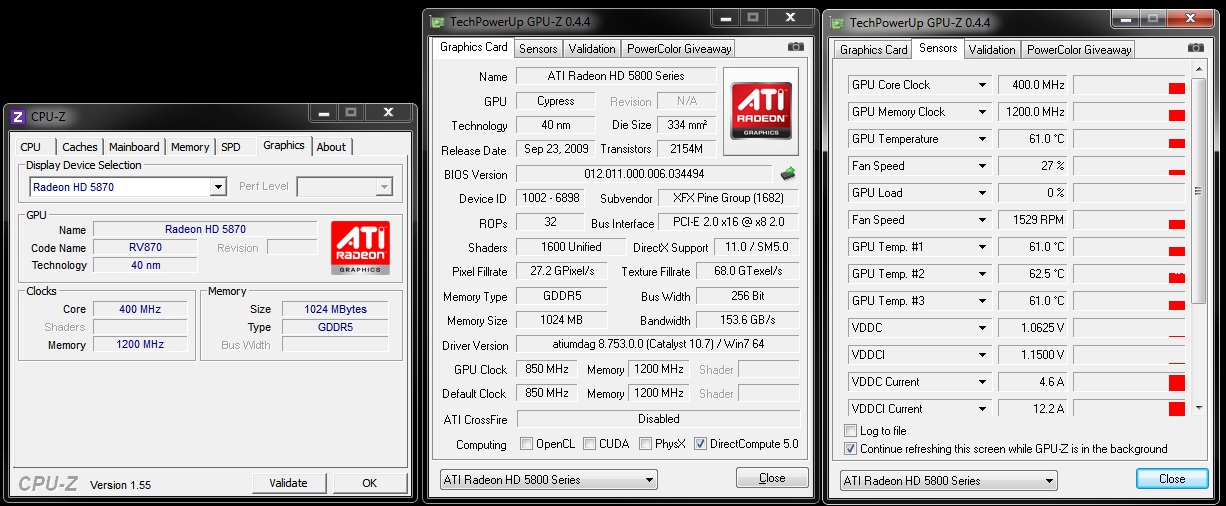Viewport: 1226px width, 506px height.
Task: Open the Fan Speed percent sensor dropdown
Action: click(x=982, y=166)
